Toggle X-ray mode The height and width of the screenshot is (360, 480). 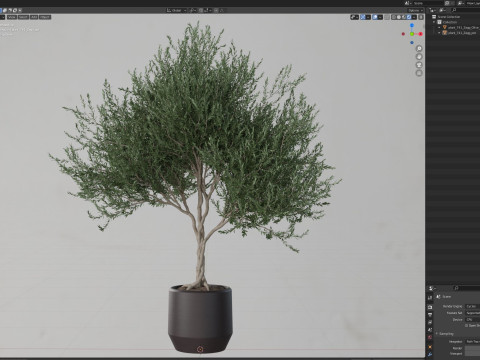(x=387, y=17)
